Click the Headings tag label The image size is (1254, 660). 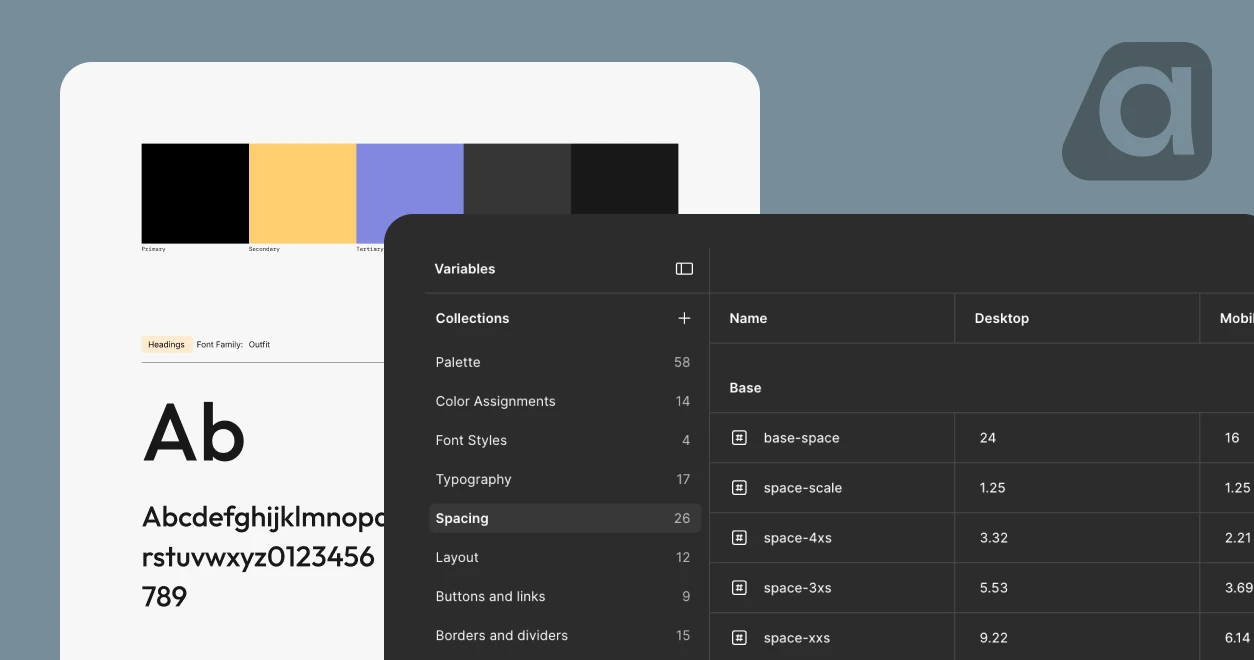[x=166, y=344]
